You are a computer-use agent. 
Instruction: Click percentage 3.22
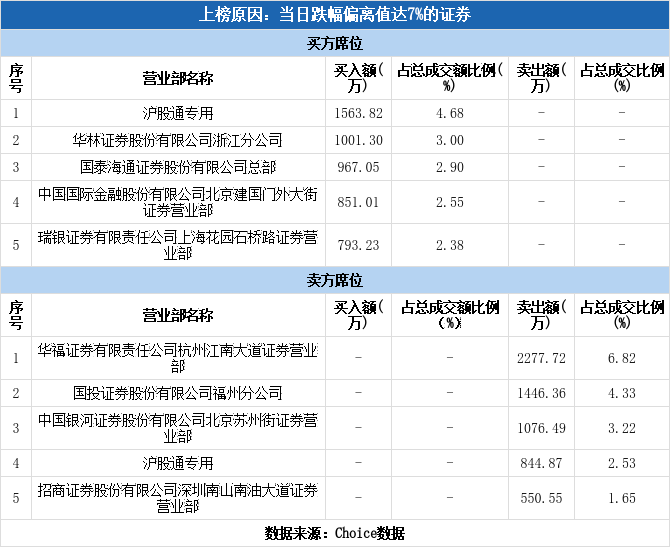(622, 428)
